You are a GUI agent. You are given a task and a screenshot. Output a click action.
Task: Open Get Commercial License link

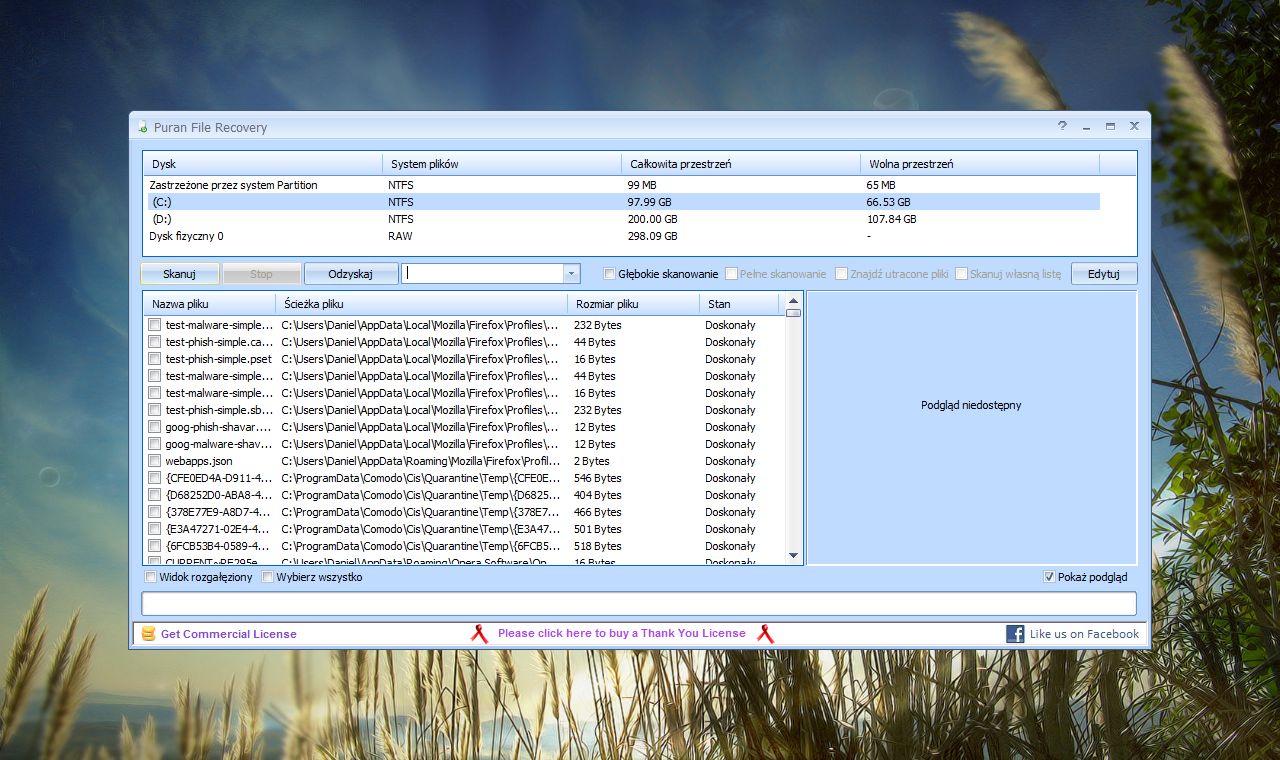[229, 634]
